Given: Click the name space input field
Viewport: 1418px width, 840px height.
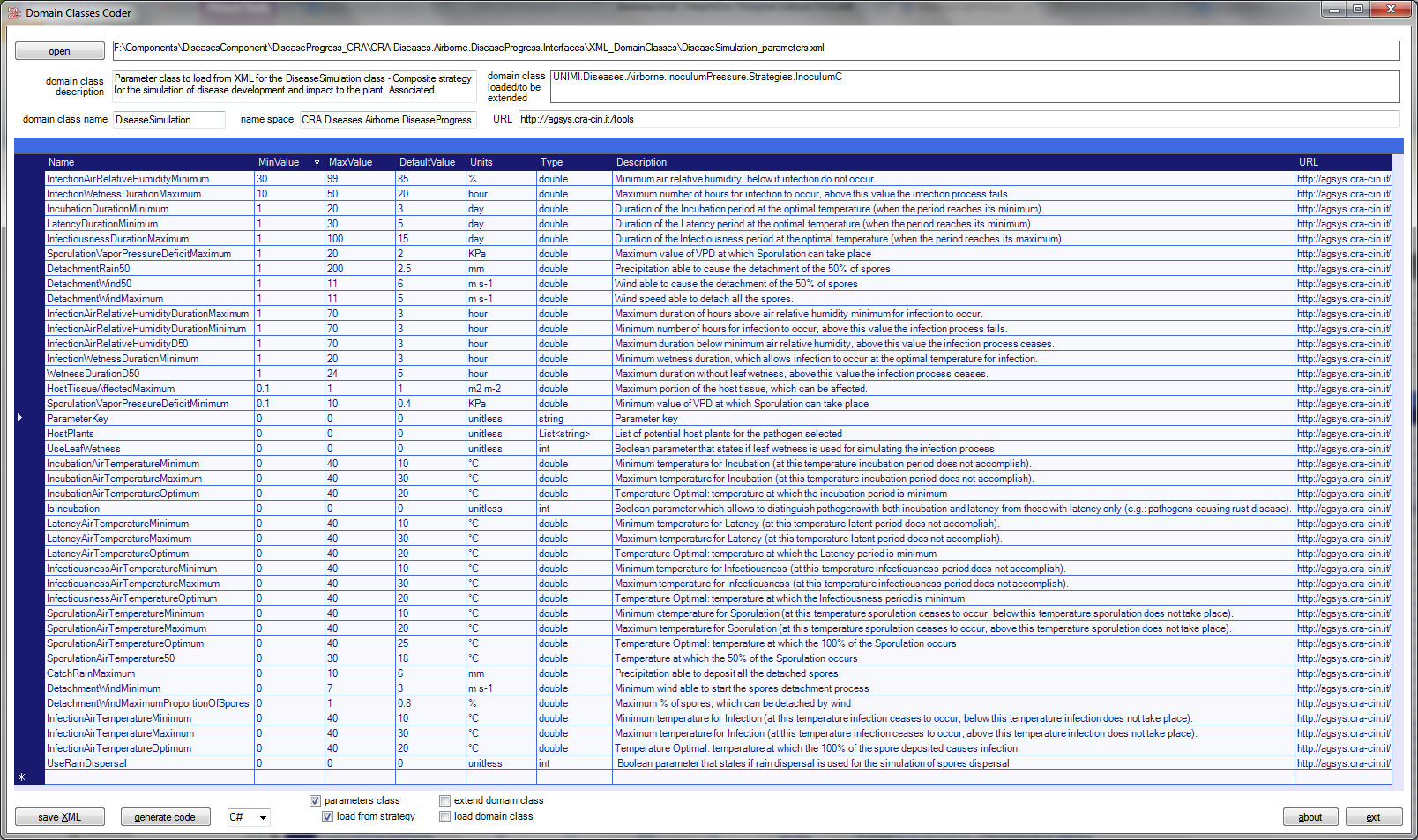Looking at the screenshot, I should coord(388,120).
